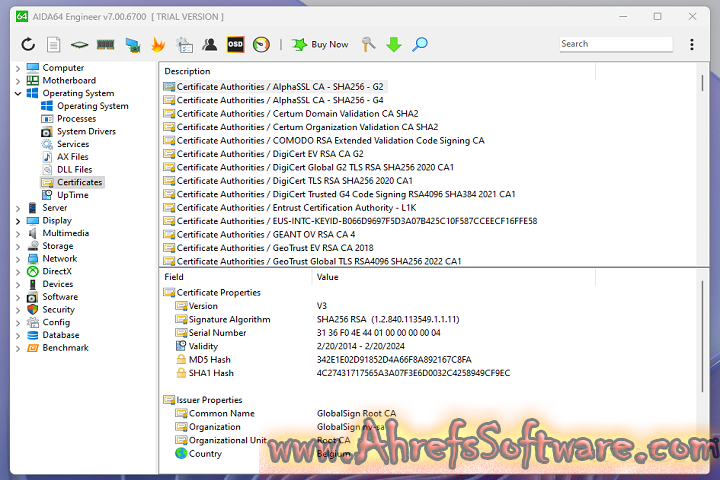720x480 pixels.
Task: Open the OSD panel icon
Action: click(x=236, y=44)
